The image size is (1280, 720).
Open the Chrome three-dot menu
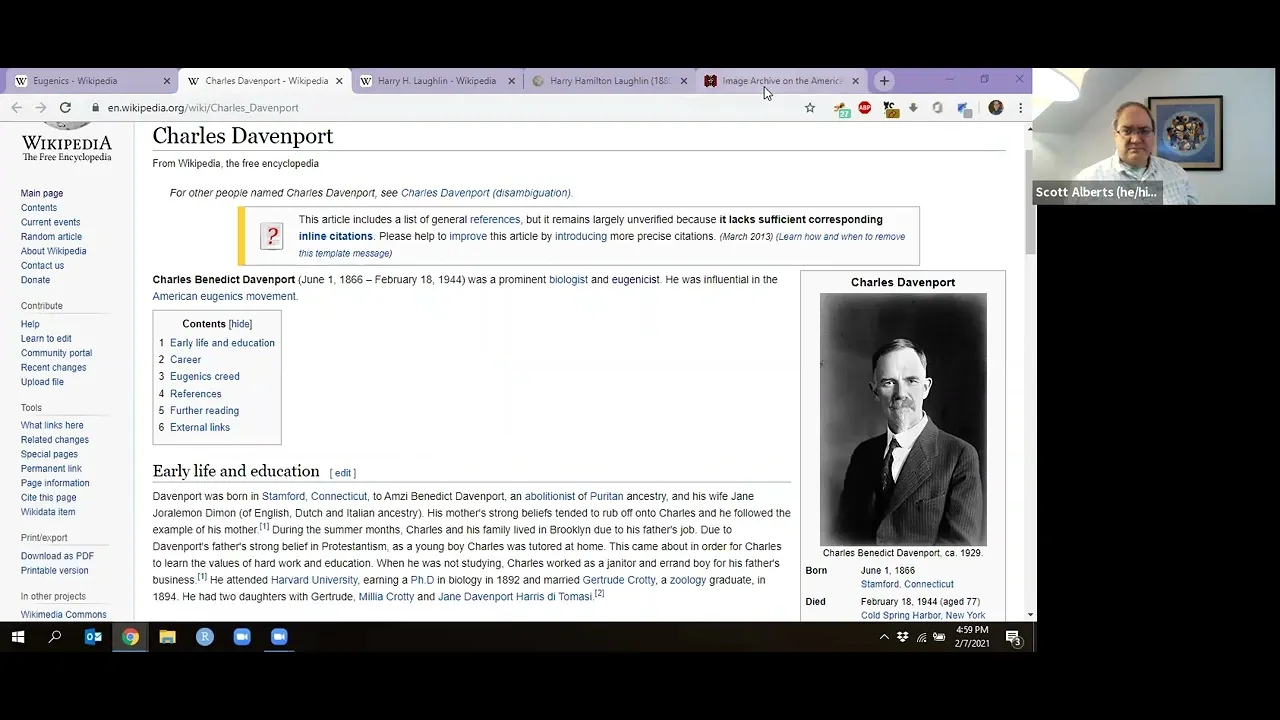point(1020,107)
